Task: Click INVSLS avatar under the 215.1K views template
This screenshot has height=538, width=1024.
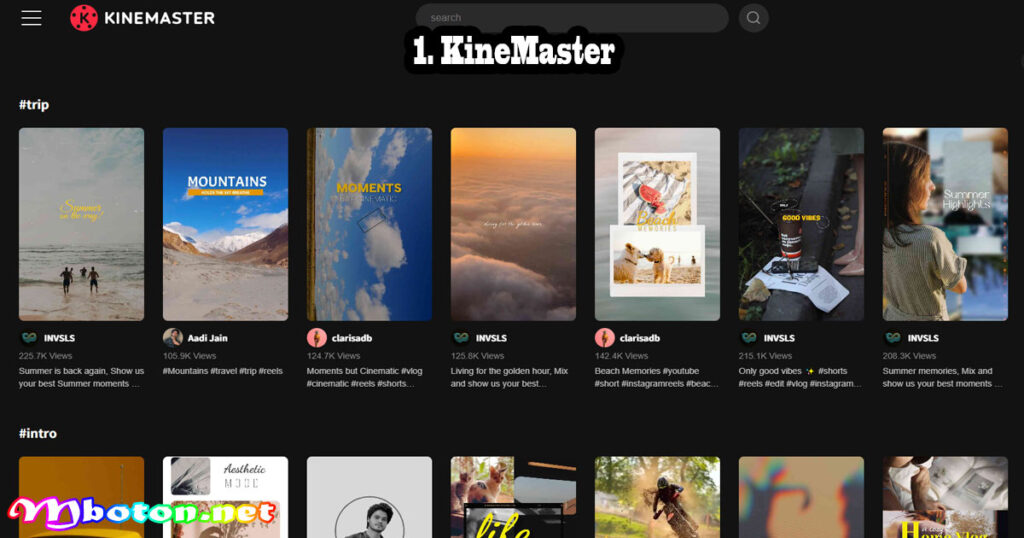Action: pyautogui.click(x=748, y=338)
